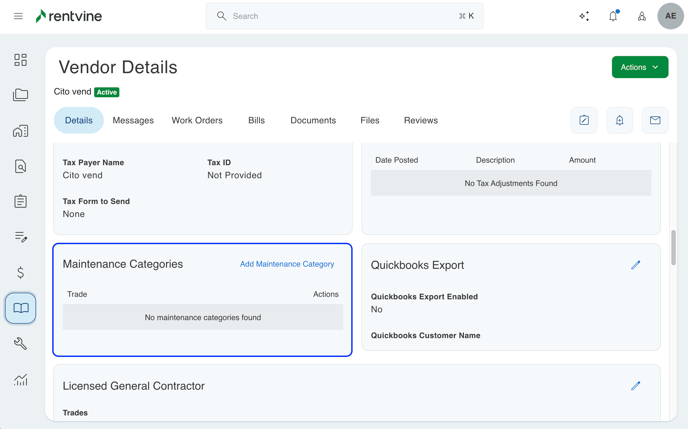This screenshot has width=688, height=429.
Task: Click the rocket icon in top bar
Action: [x=642, y=16]
